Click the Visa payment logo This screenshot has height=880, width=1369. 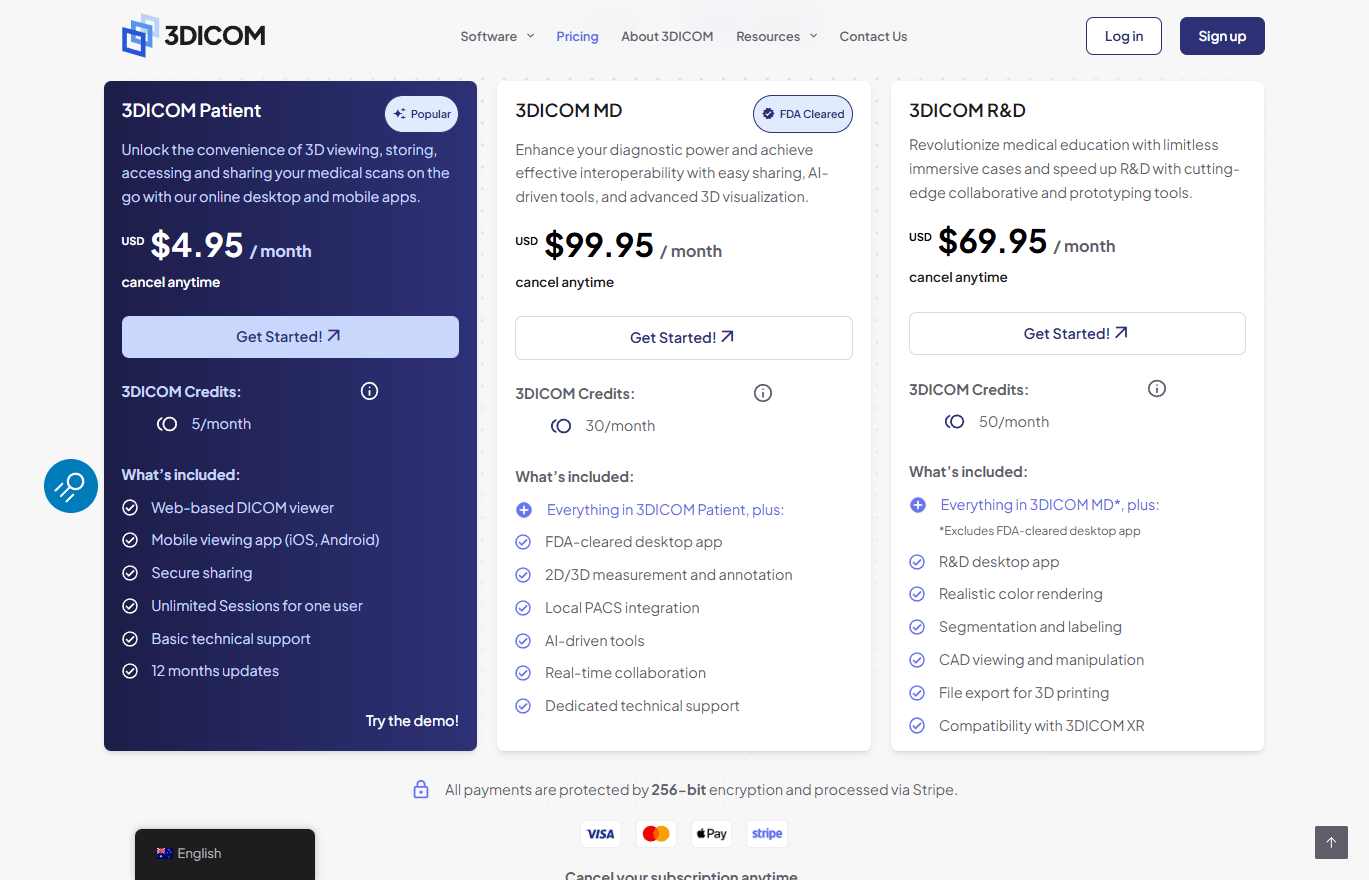600,834
